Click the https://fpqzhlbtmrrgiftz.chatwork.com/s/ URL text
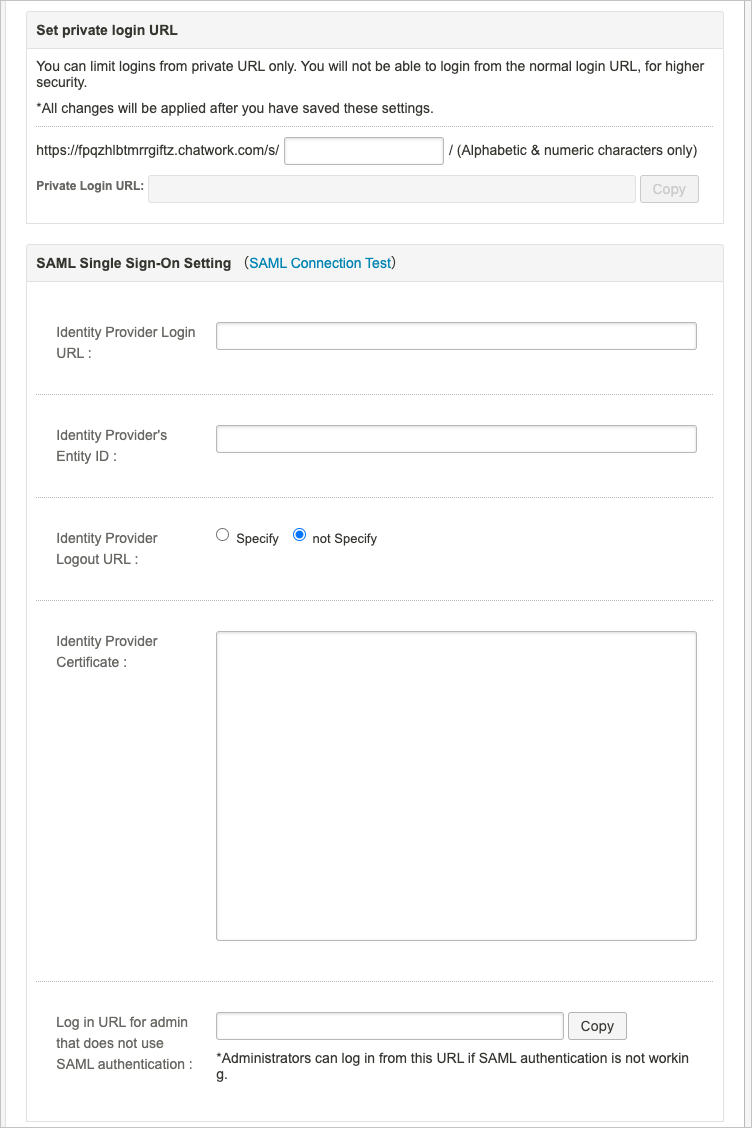The width and height of the screenshot is (752, 1128). tap(155, 150)
